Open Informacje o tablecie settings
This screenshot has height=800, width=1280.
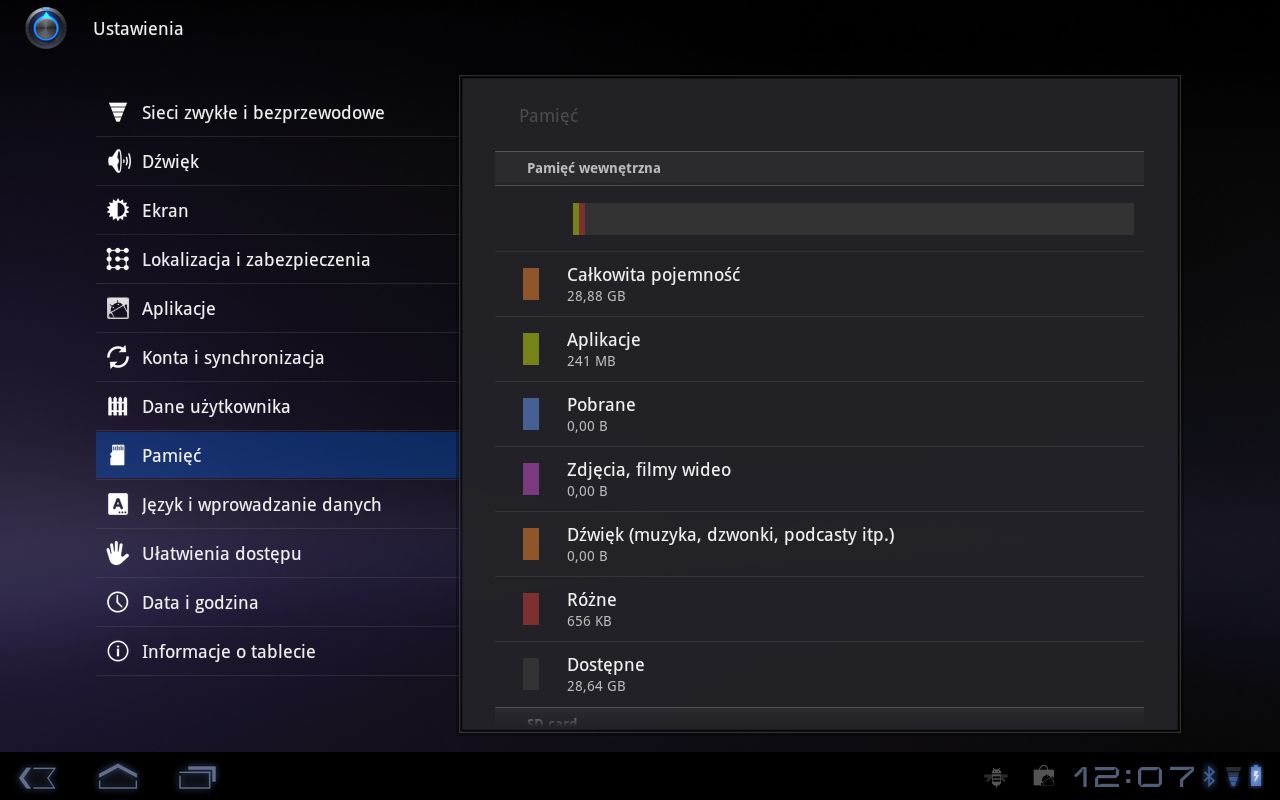(x=277, y=651)
